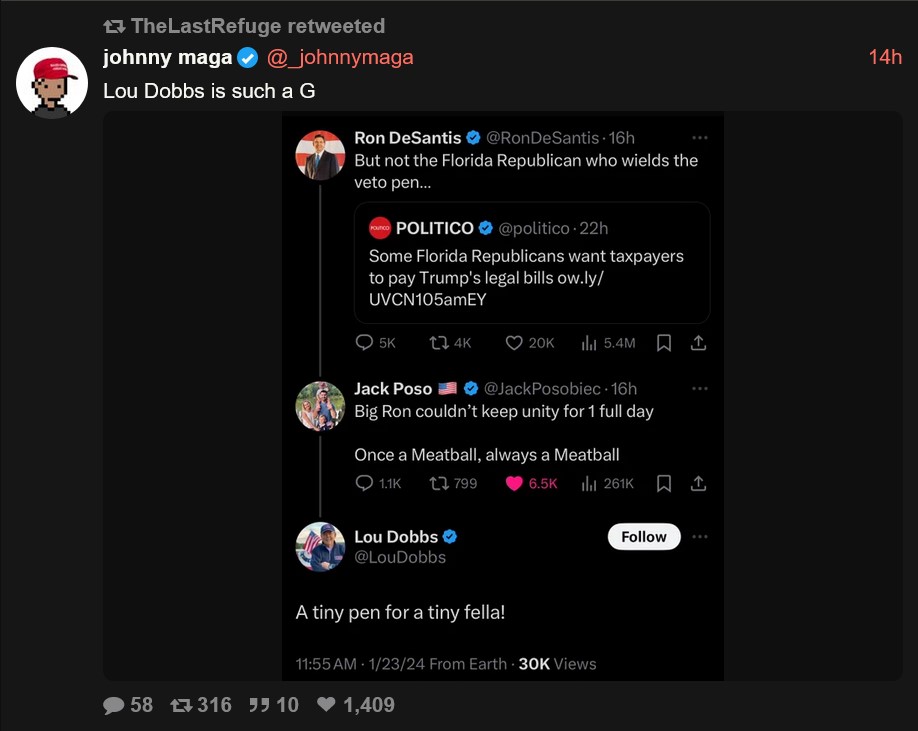Like the post with 1,409 hearts
Image resolution: width=918 pixels, height=731 pixels.
coord(326,705)
